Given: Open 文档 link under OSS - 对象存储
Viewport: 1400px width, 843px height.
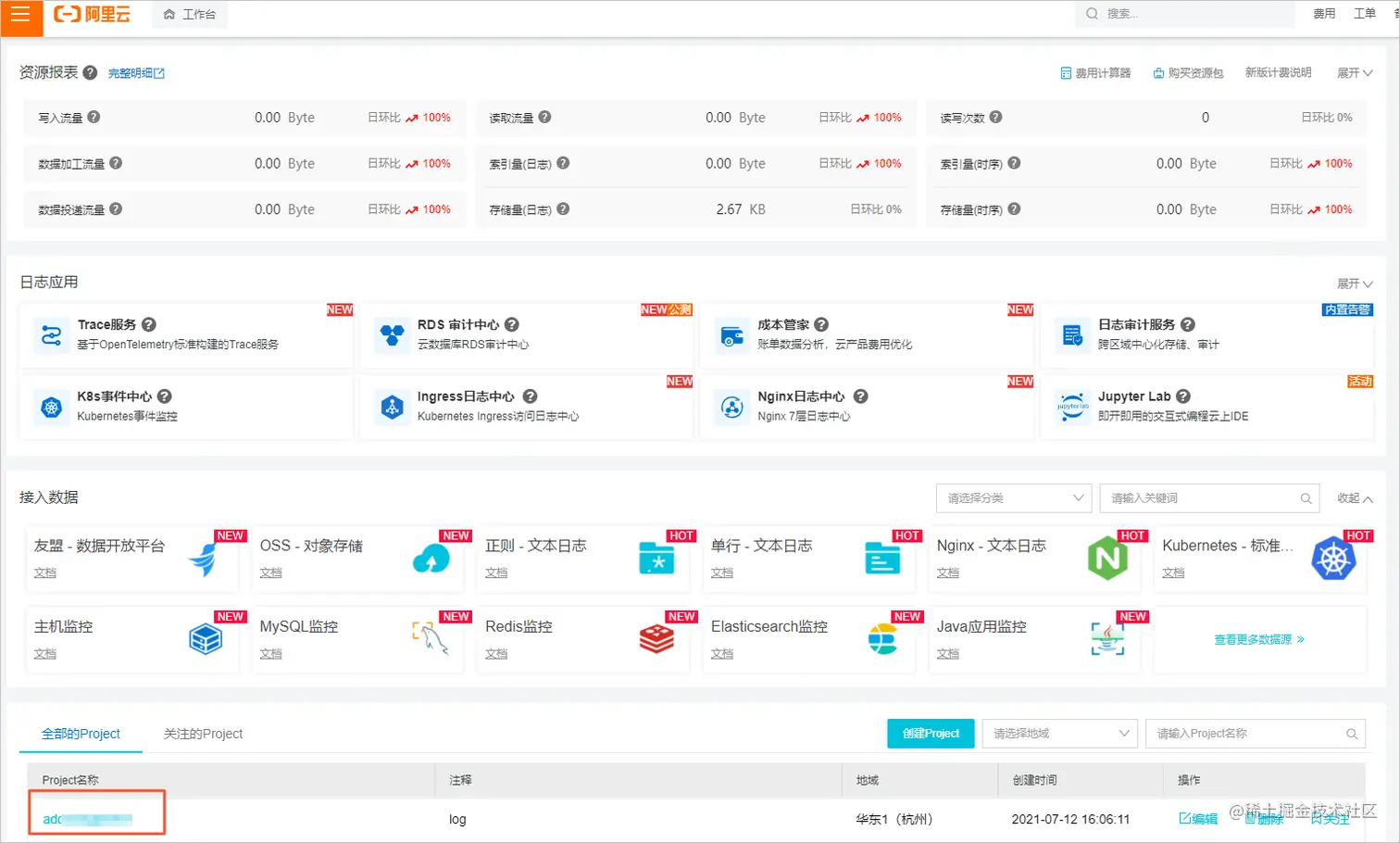Looking at the screenshot, I should pos(270,573).
